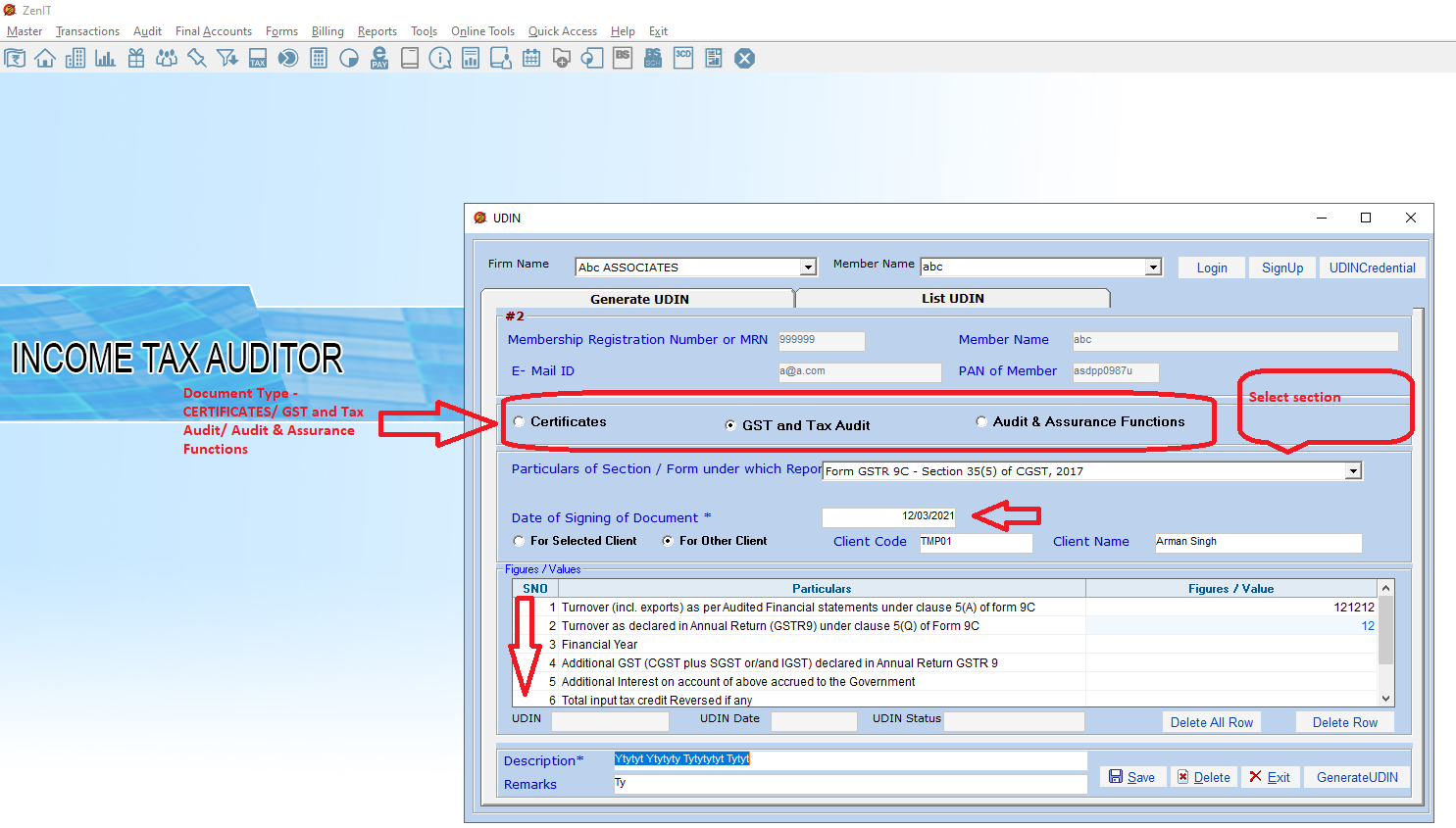The height and width of the screenshot is (828, 1456).
Task: Click the round X close toolbar icon
Action: pos(745,59)
